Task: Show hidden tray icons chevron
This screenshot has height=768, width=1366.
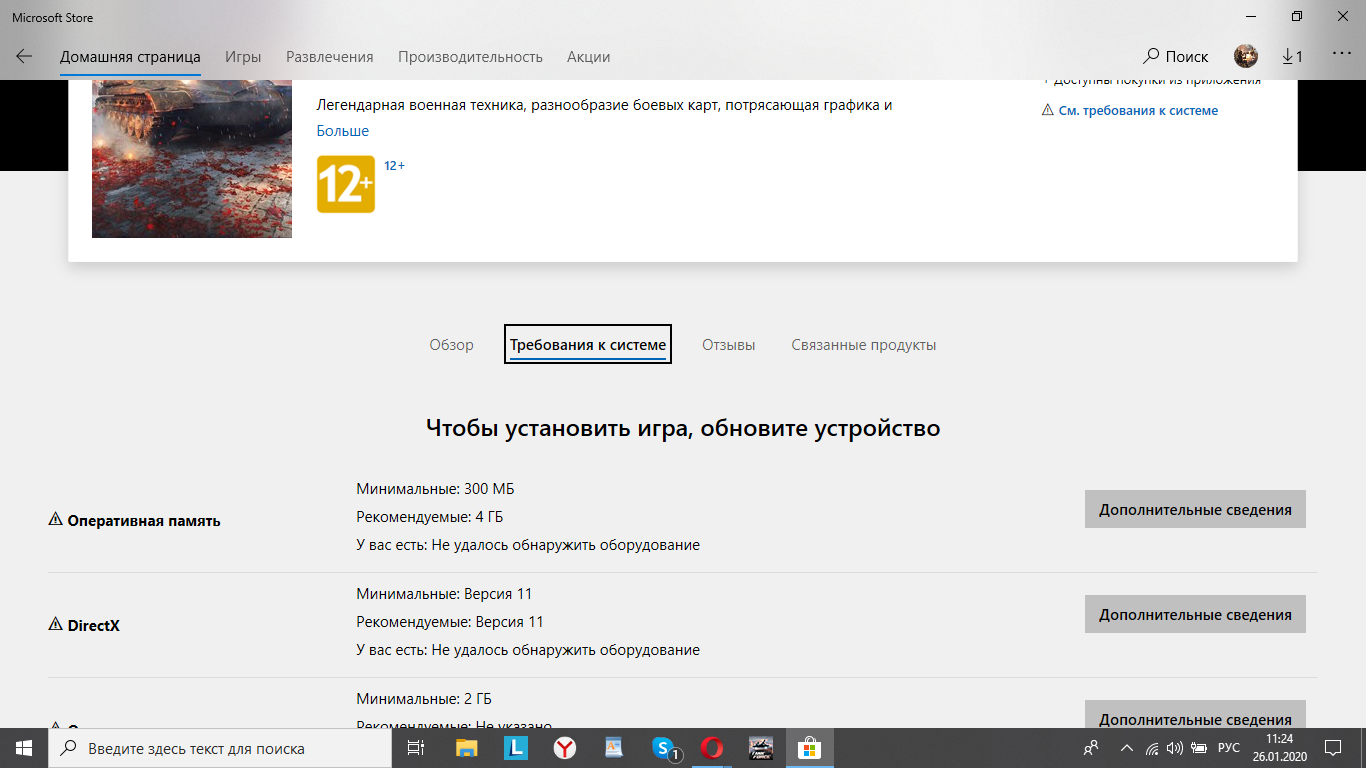Action: click(1127, 748)
